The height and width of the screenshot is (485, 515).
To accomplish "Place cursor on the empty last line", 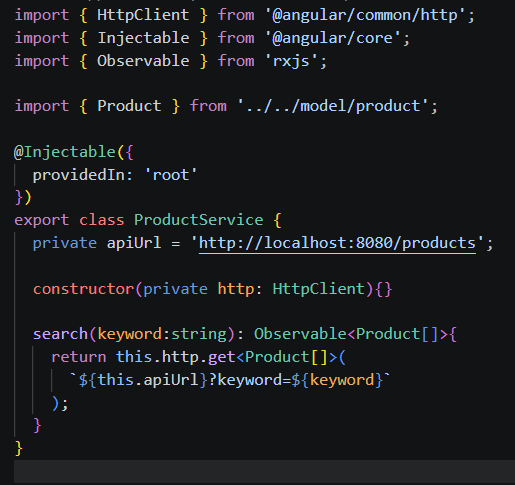I will pos(264,471).
